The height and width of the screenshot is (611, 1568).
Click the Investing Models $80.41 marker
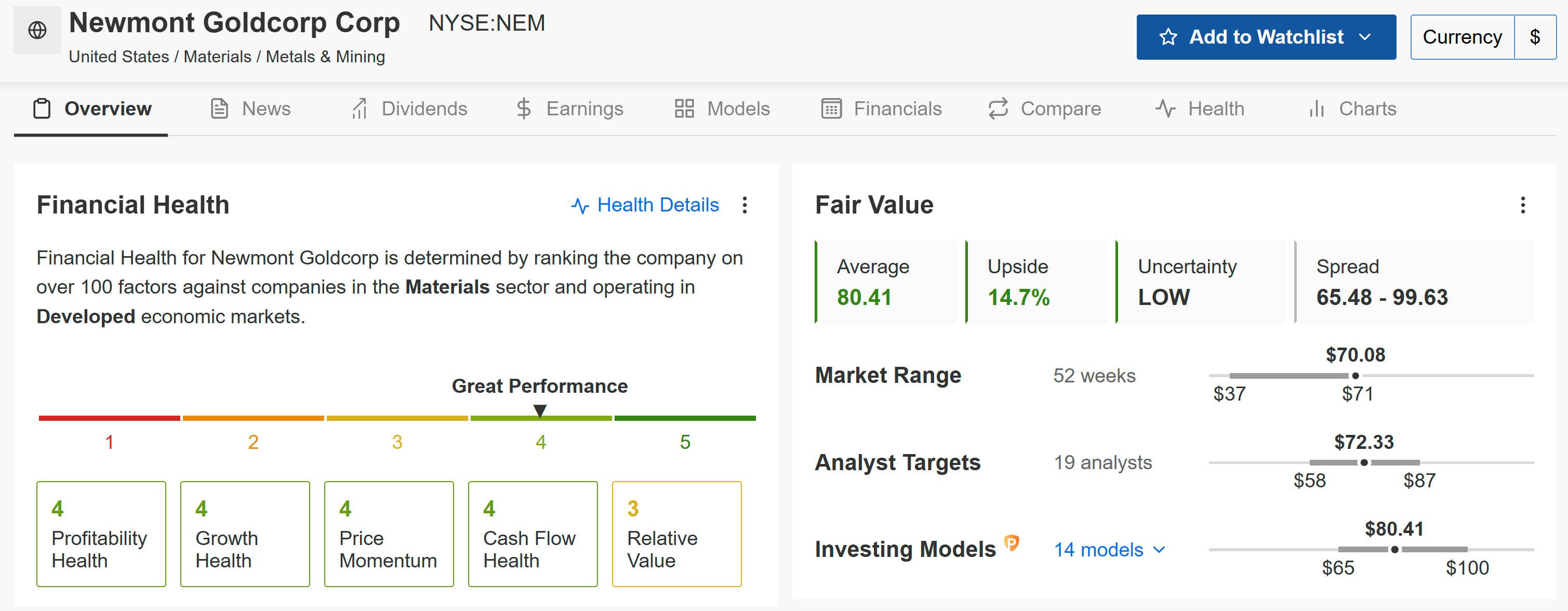click(1394, 550)
